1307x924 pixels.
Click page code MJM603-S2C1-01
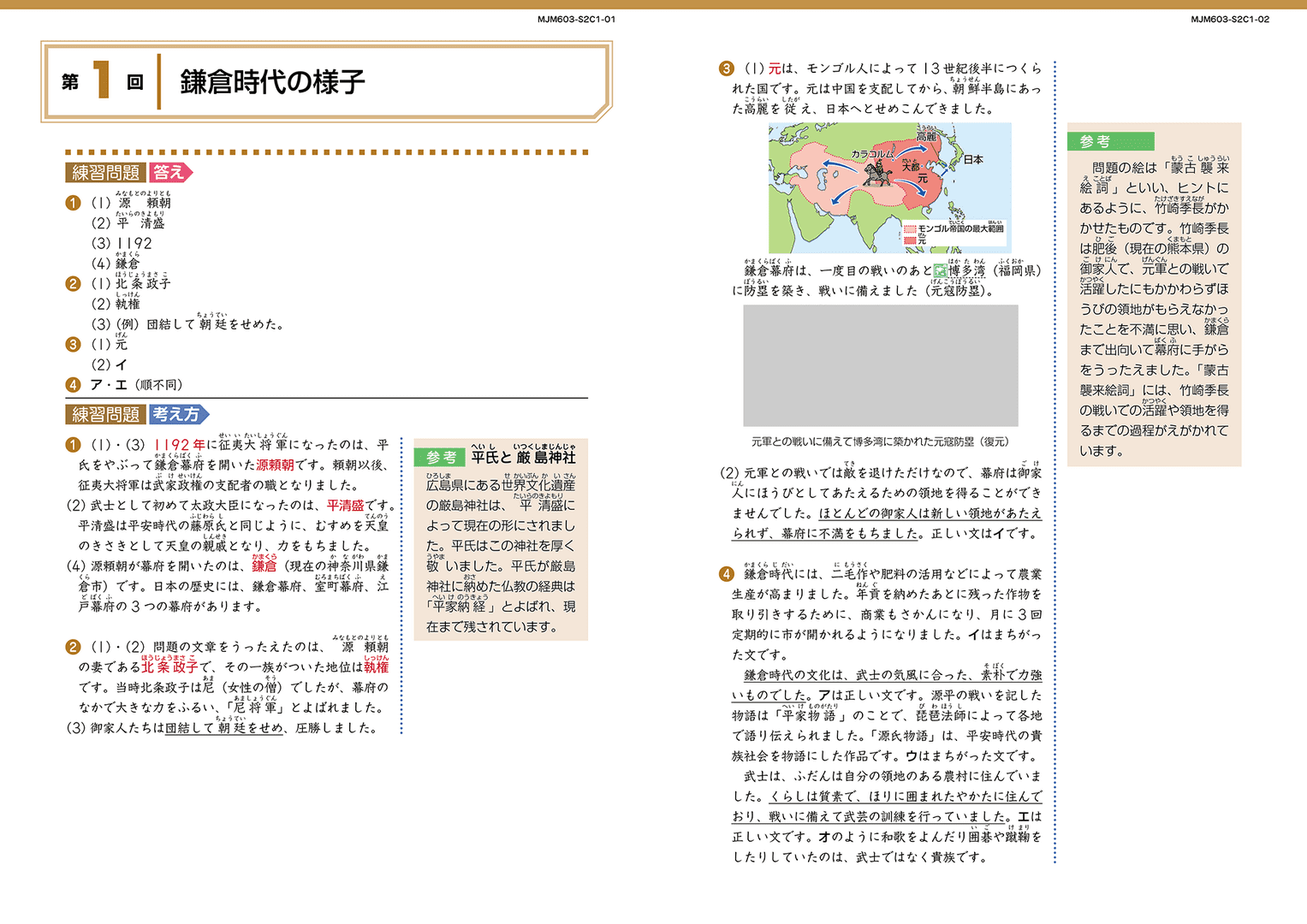pyautogui.click(x=576, y=19)
